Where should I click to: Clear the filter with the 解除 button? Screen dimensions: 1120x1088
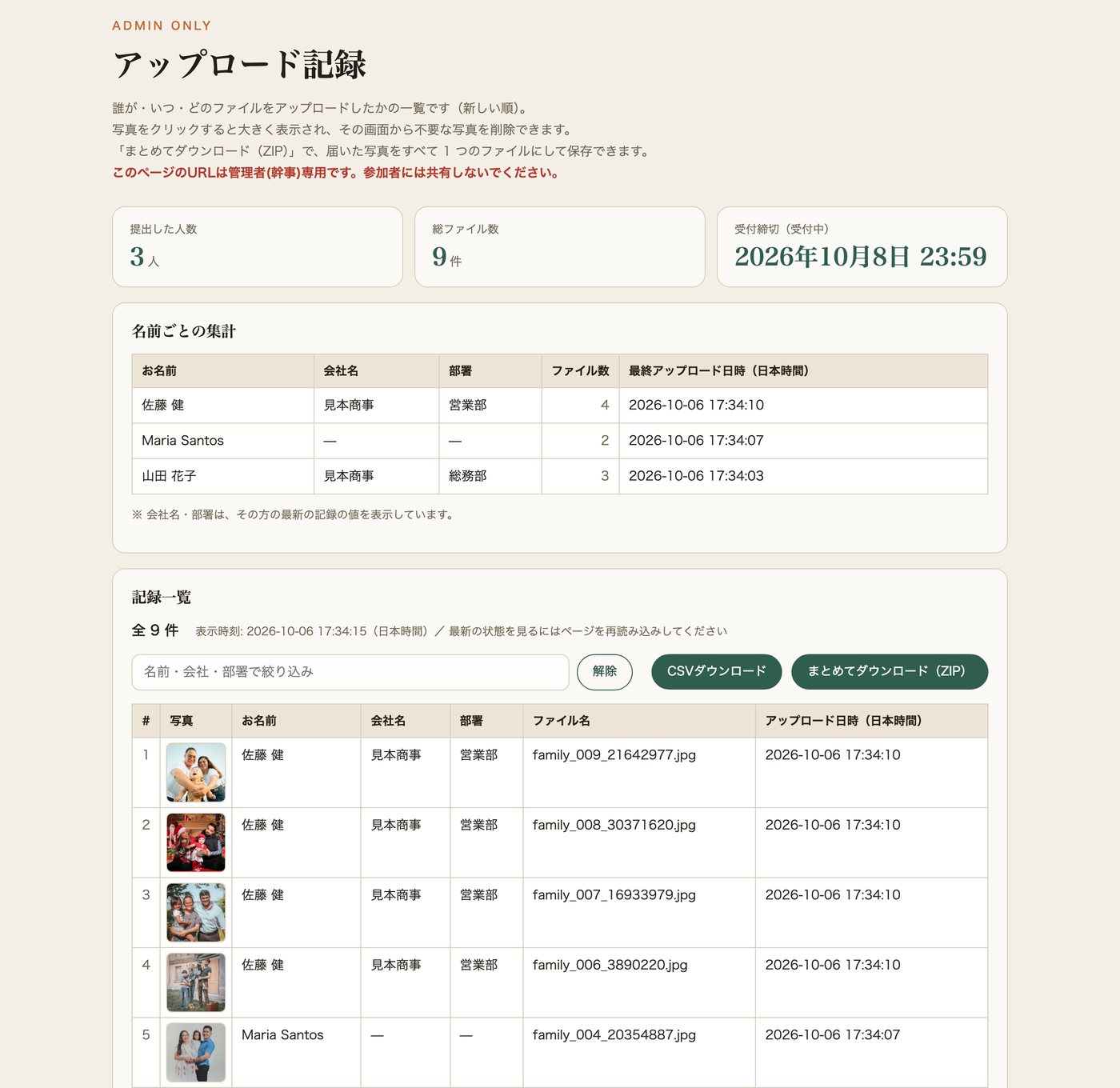click(605, 672)
